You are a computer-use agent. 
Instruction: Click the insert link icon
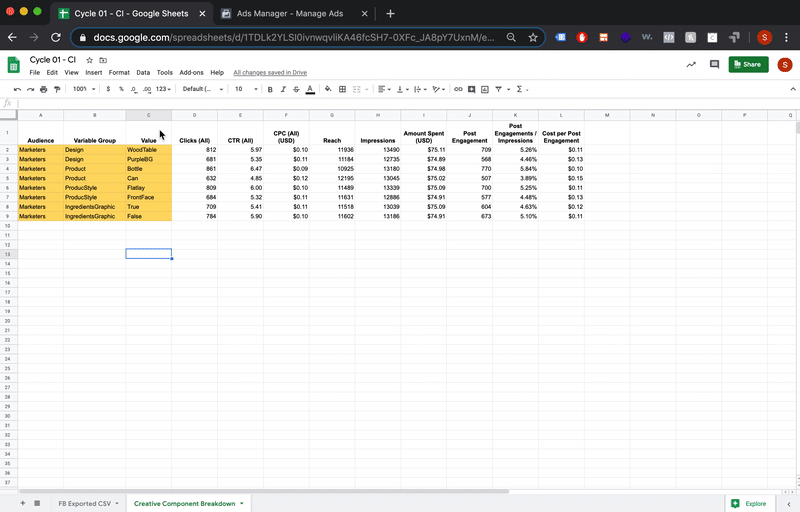point(458,89)
